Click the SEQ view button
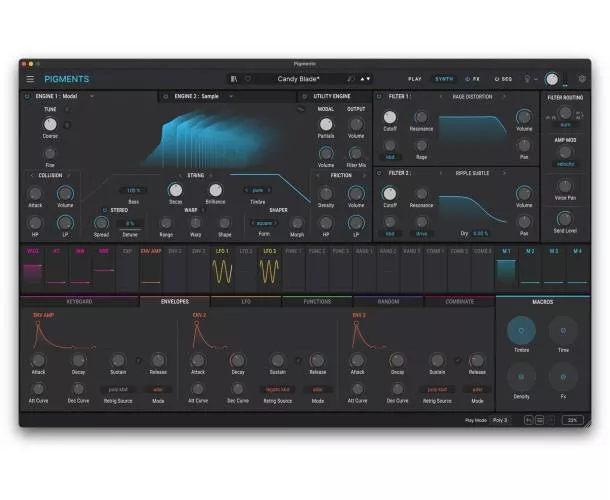Image resolution: width=610 pixels, height=500 pixels. pos(504,78)
